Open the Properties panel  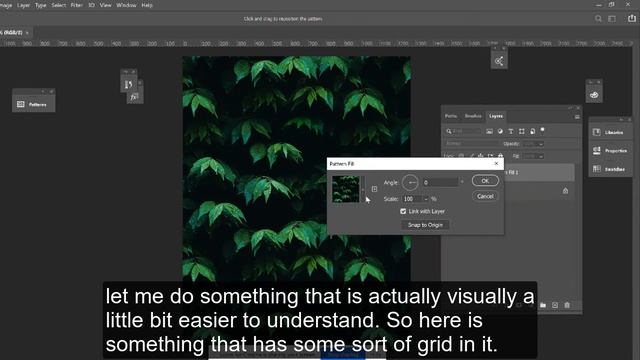pyautogui.click(x=610, y=151)
